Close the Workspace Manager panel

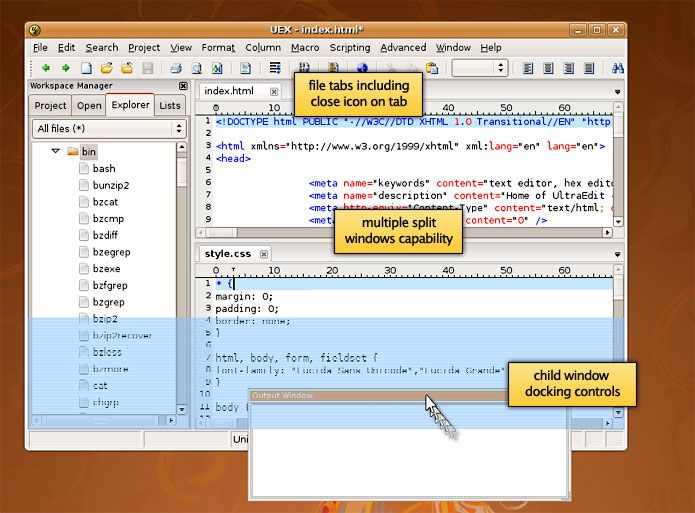[x=183, y=86]
